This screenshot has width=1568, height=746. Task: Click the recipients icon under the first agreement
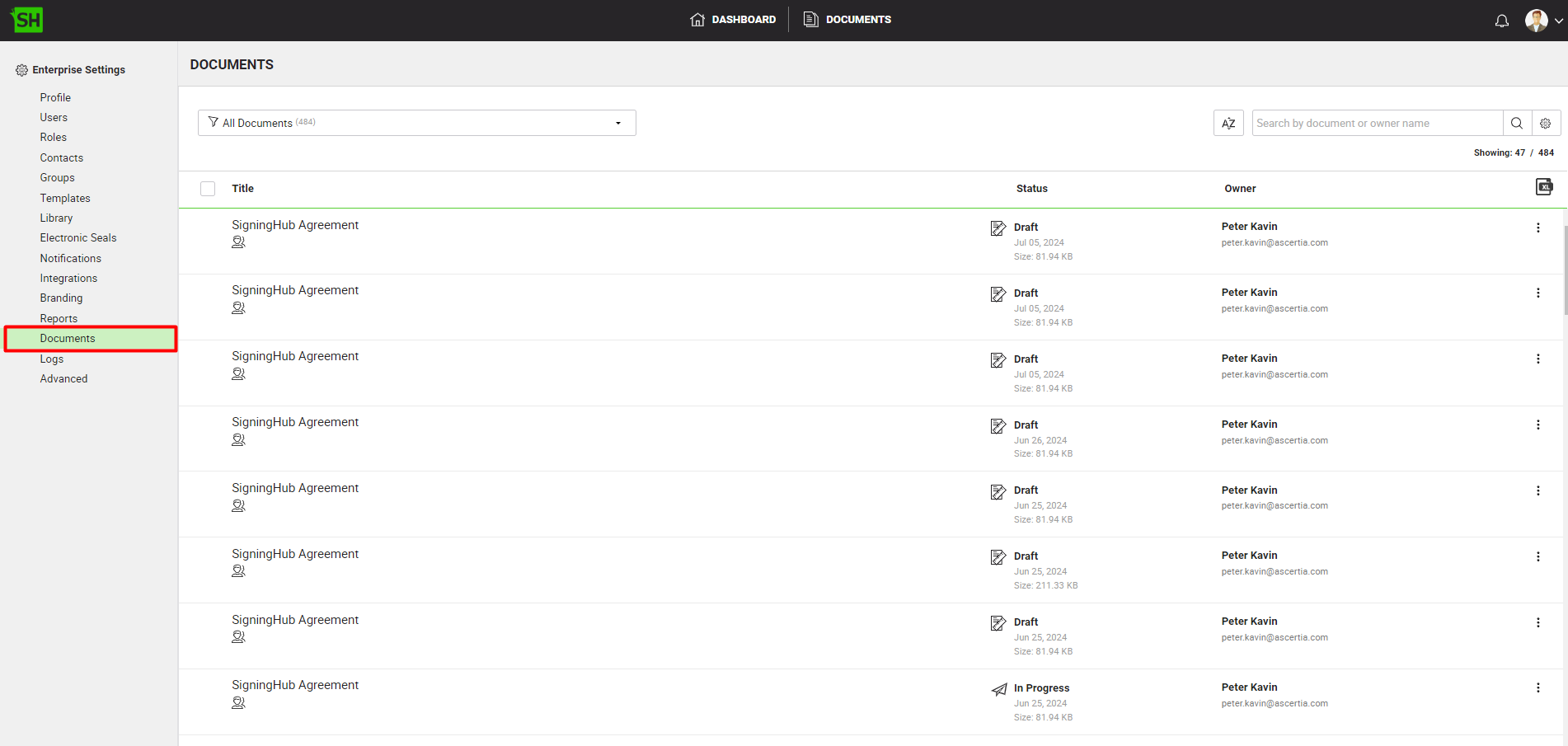(238, 242)
